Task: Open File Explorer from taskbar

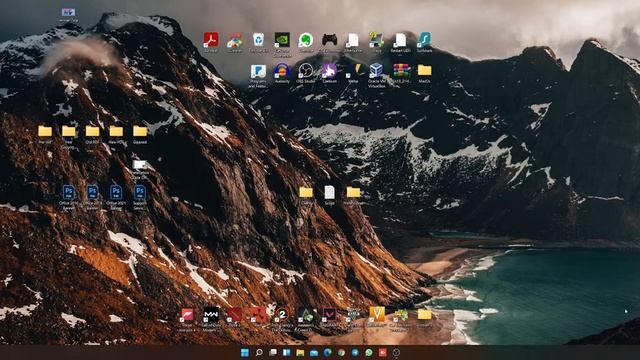Action: [300, 353]
